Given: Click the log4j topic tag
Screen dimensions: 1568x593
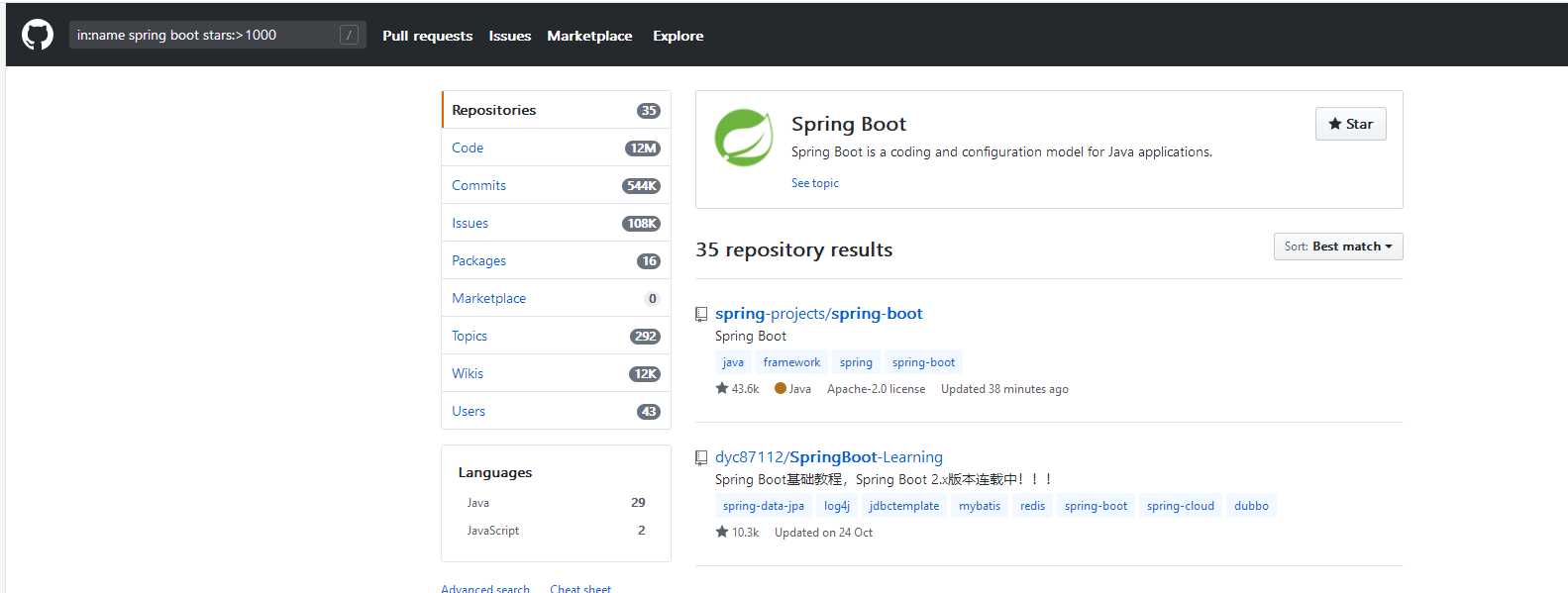Looking at the screenshot, I should pos(837,506).
